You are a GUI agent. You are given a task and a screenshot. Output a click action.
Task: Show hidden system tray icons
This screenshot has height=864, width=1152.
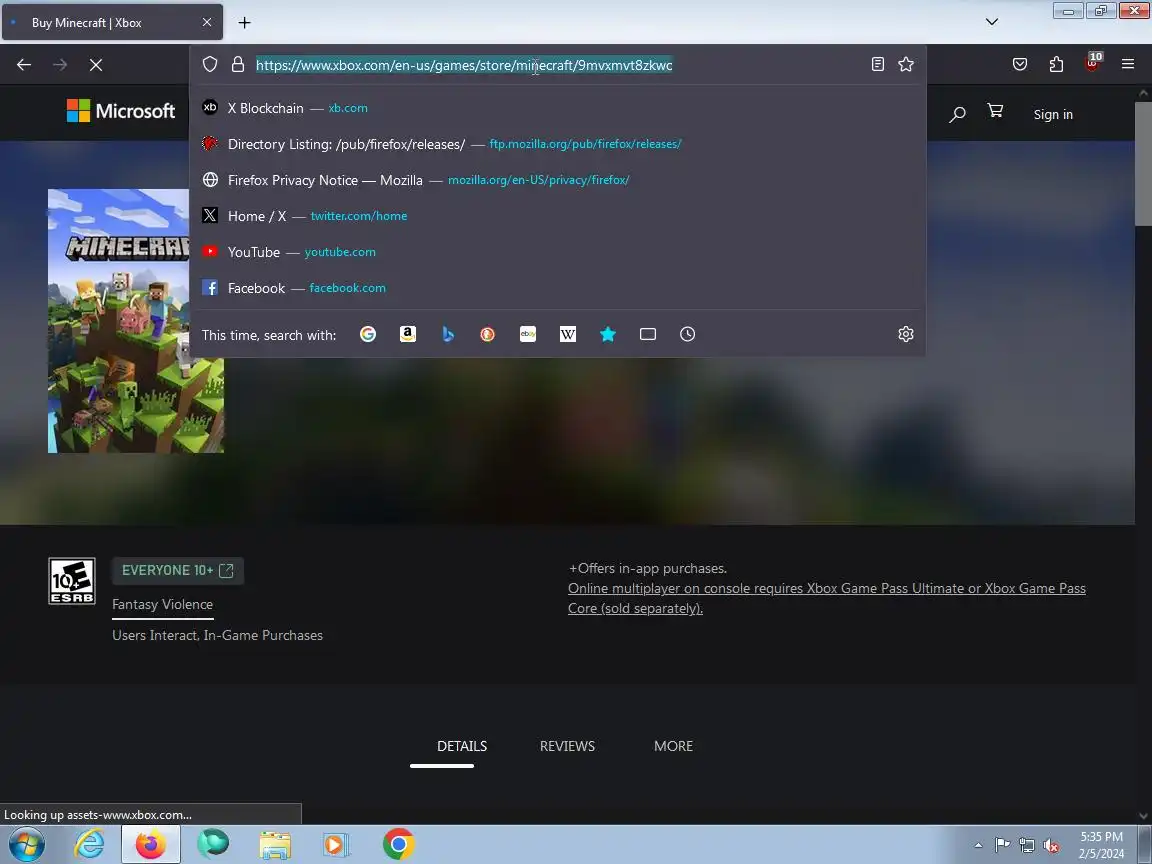[x=978, y=845]
